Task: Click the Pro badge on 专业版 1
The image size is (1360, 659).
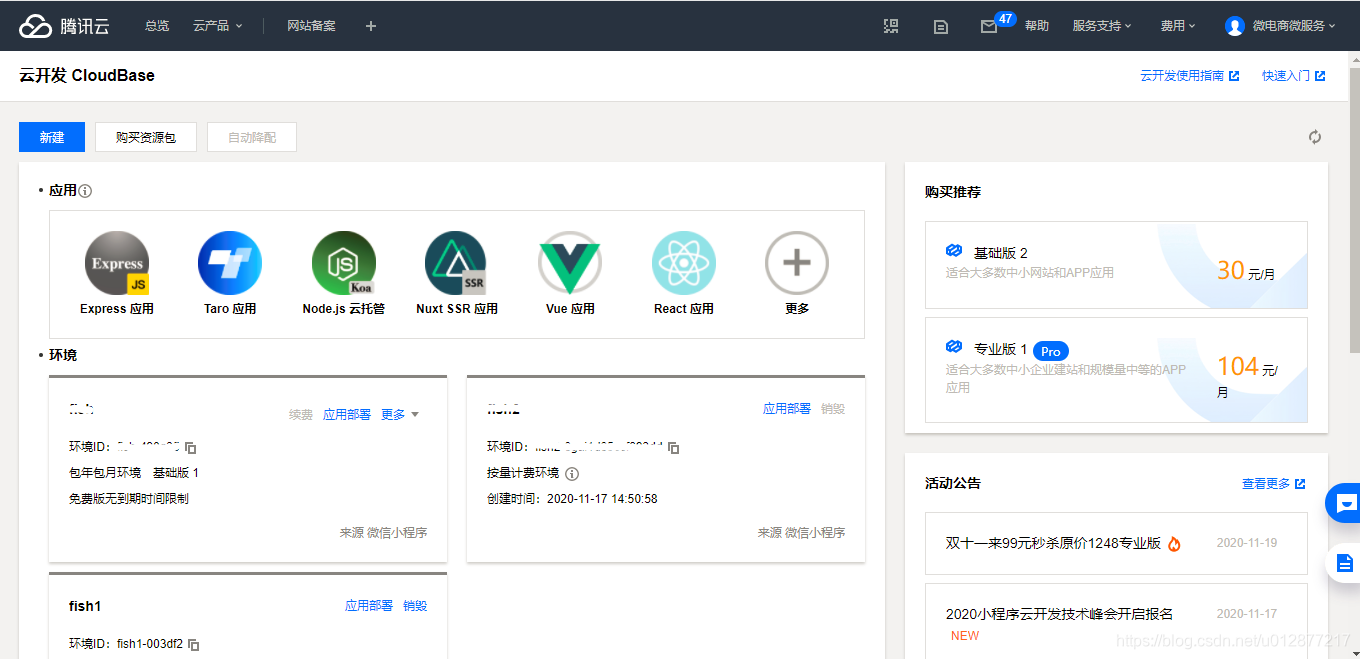Action: pos(1051,351)
